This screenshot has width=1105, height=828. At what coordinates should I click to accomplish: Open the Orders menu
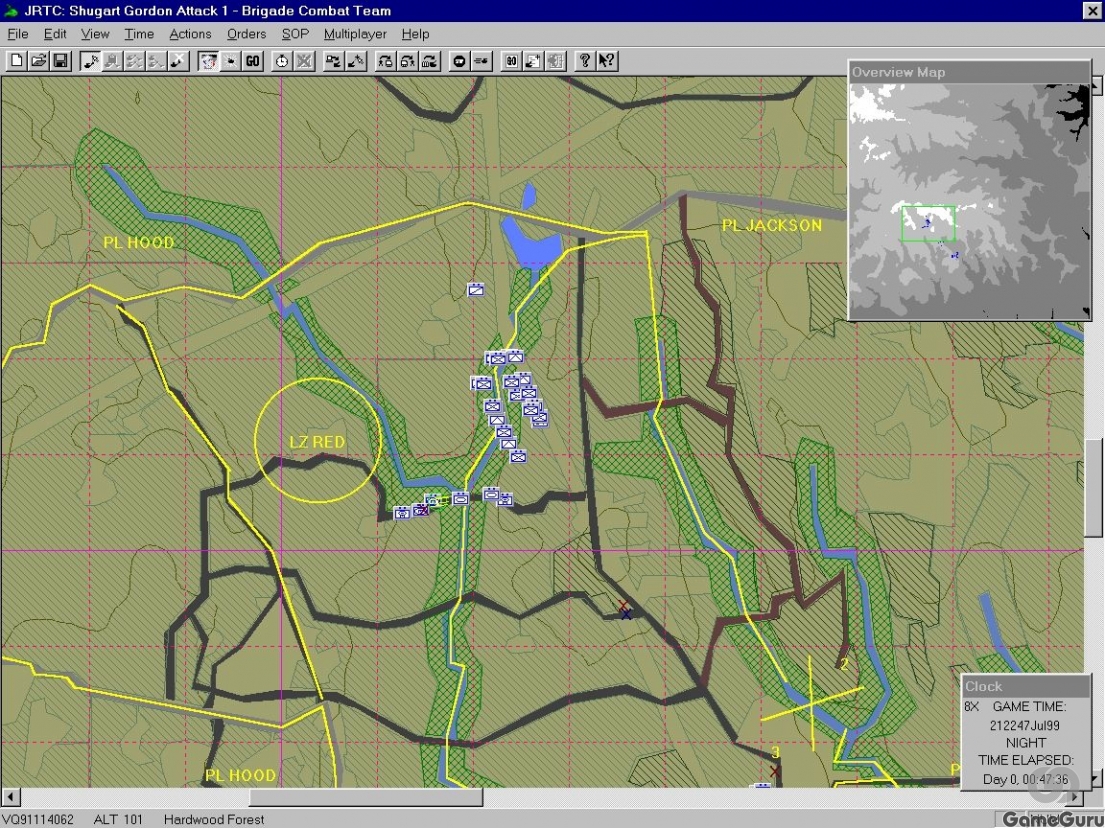[x=247, y=34]
